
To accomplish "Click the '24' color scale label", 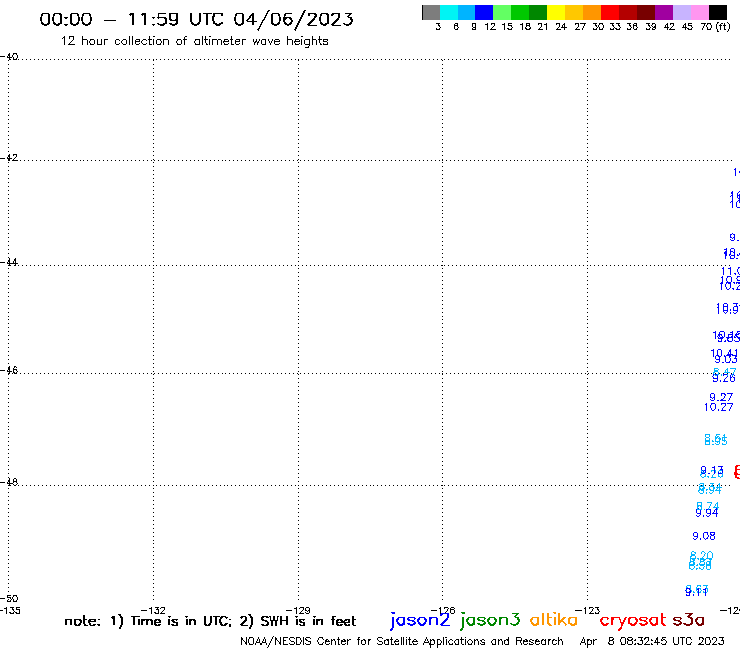I will click(561, 26).
